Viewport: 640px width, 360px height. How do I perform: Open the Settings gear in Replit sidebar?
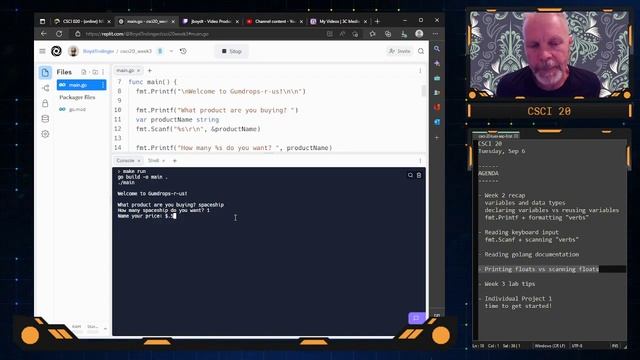pos(45,134)
